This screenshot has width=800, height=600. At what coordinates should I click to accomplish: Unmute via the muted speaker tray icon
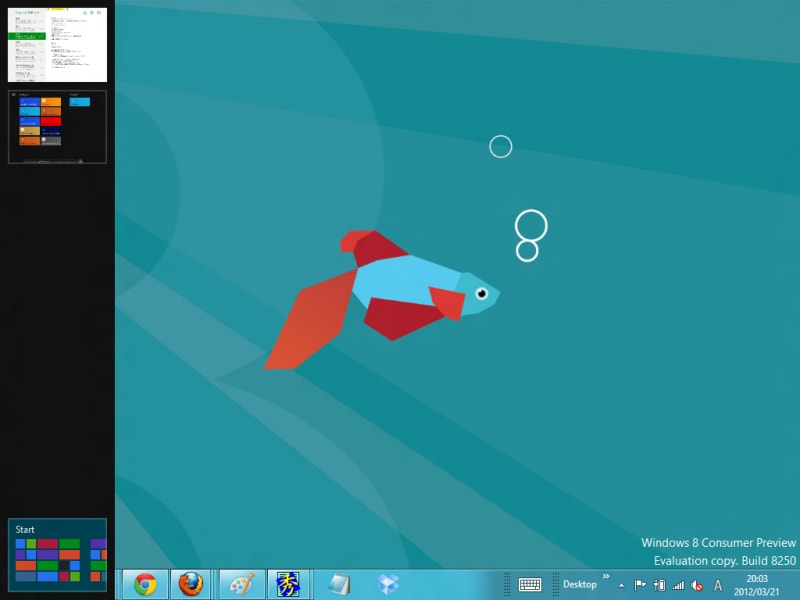pyautogui.click(x=697, y=585)
